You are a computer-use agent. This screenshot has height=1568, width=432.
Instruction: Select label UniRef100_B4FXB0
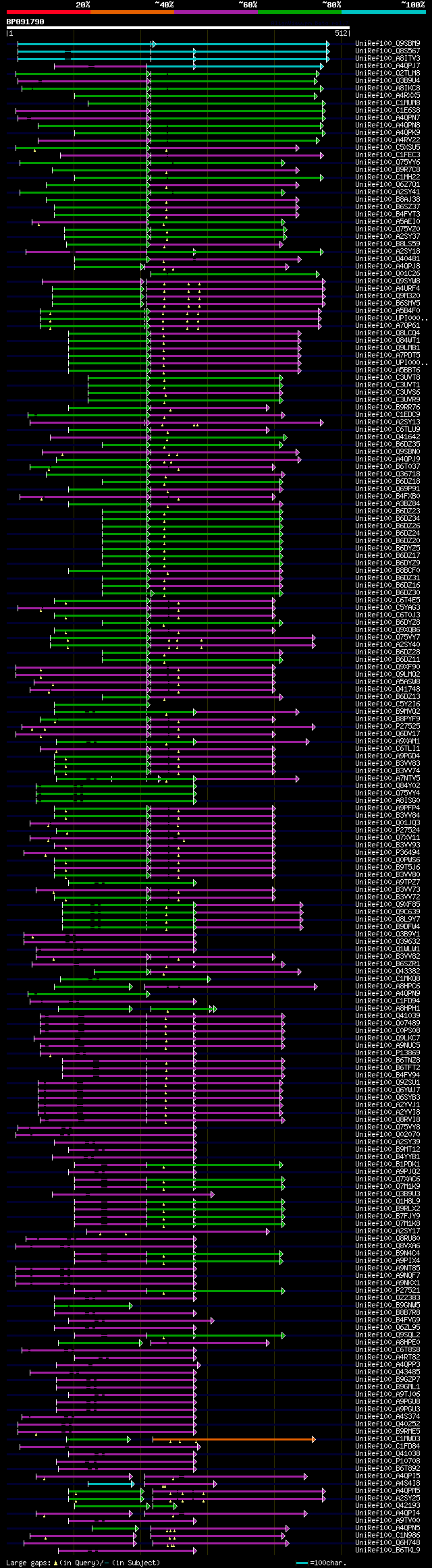click(x=387, y=497)
